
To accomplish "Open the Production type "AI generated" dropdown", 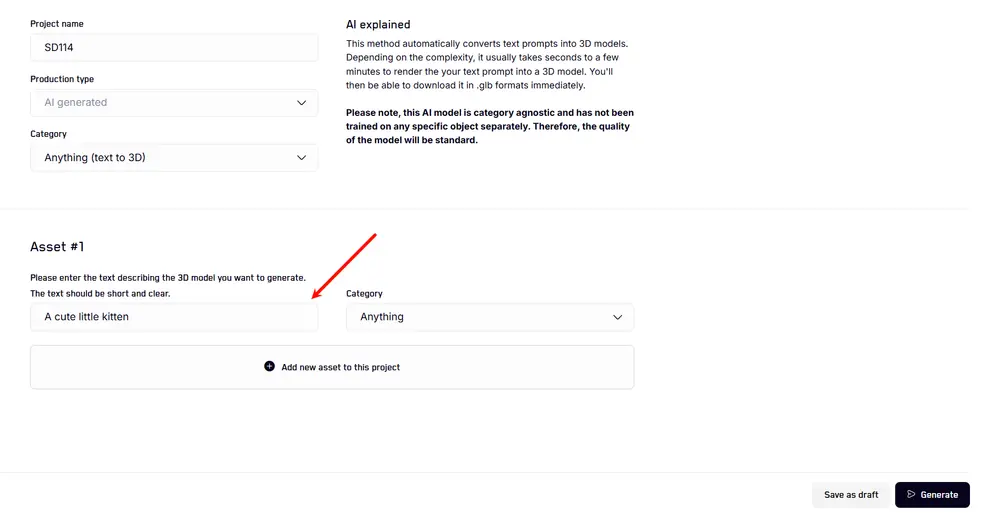I will [174, 102].
